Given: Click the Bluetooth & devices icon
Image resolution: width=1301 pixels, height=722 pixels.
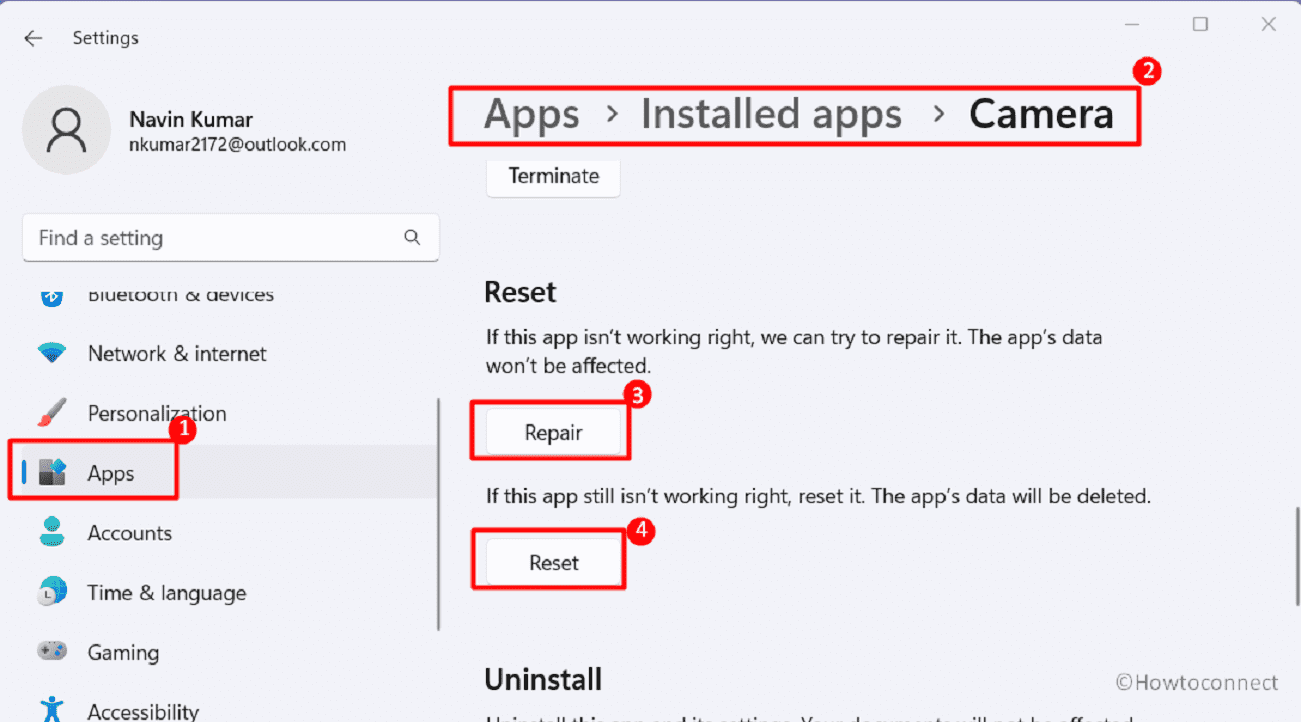Looking at the screenshot, I should tap(52, 296).
